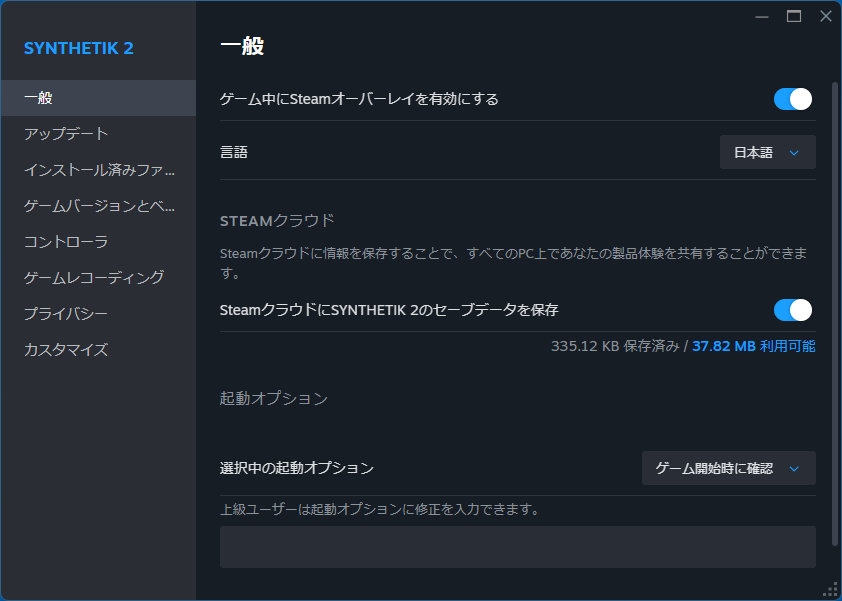Disable Steam Cloud save for SYNTHETIK 2
This screenshot has height=601, width=842.
(792, 310)
